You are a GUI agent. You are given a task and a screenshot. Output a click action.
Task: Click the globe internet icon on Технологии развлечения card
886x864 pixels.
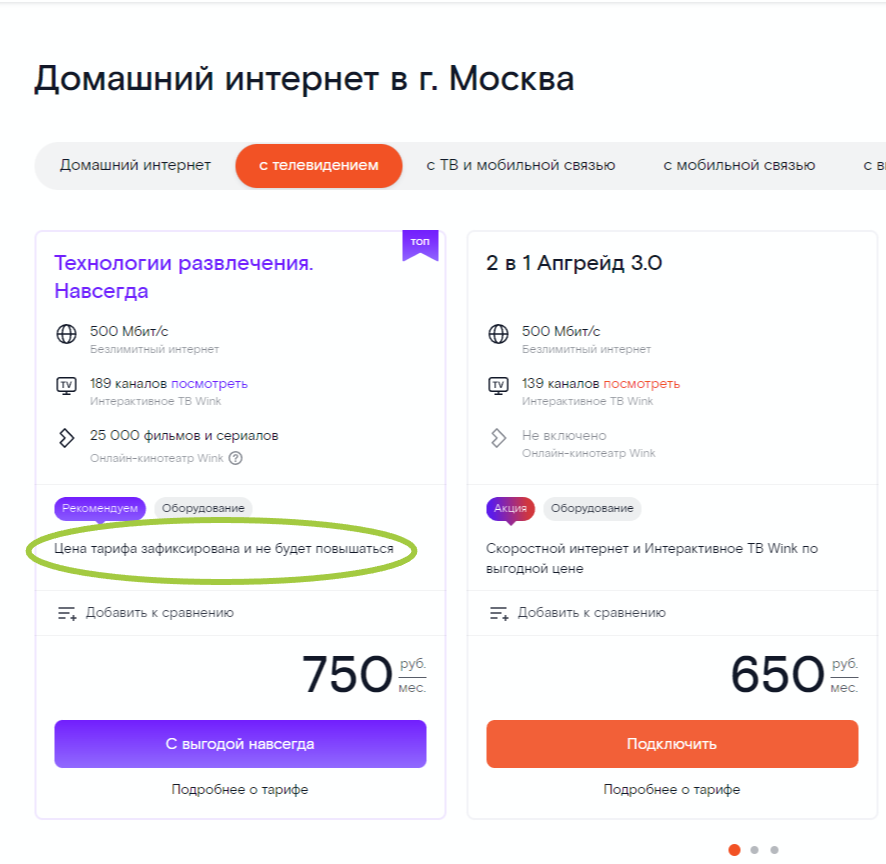66,333
